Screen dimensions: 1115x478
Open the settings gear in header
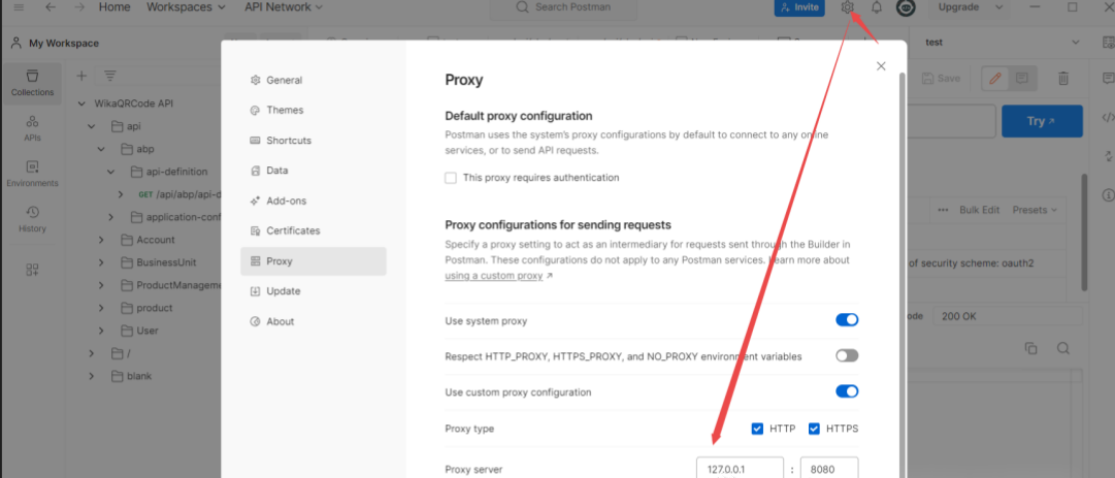tap(846, 7)
